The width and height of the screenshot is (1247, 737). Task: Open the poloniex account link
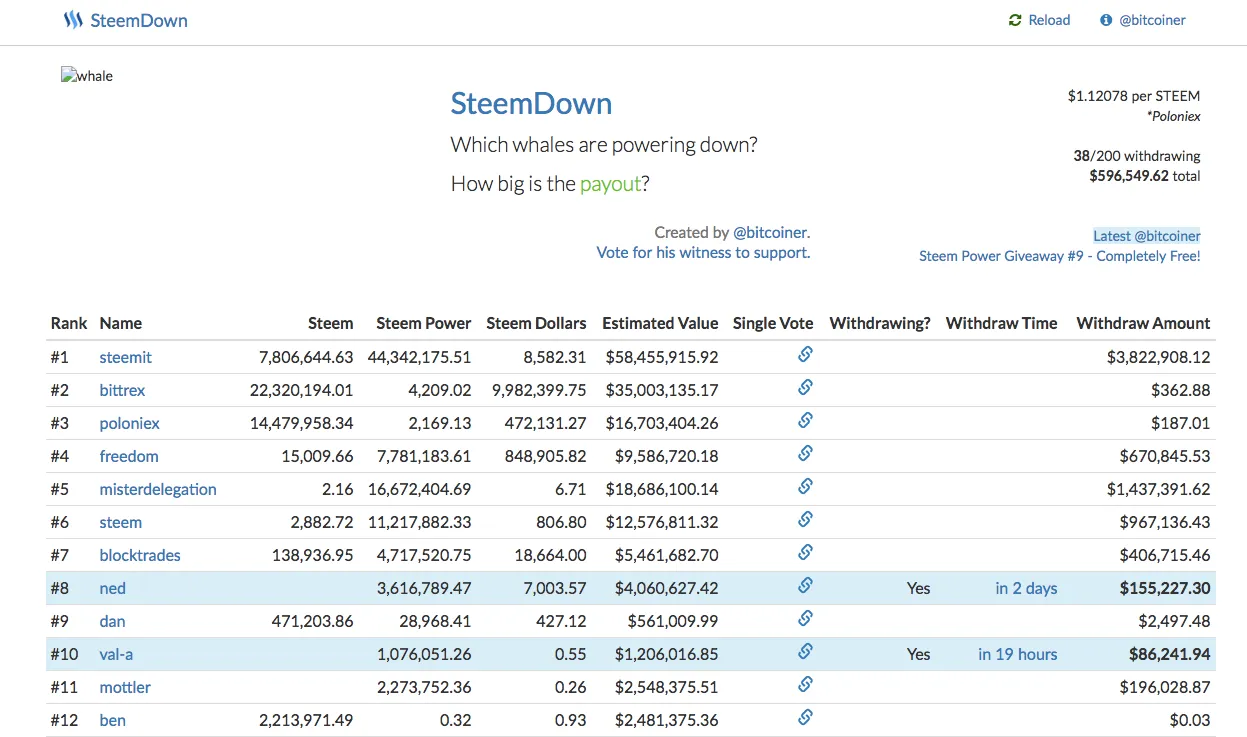coord(129,423)
